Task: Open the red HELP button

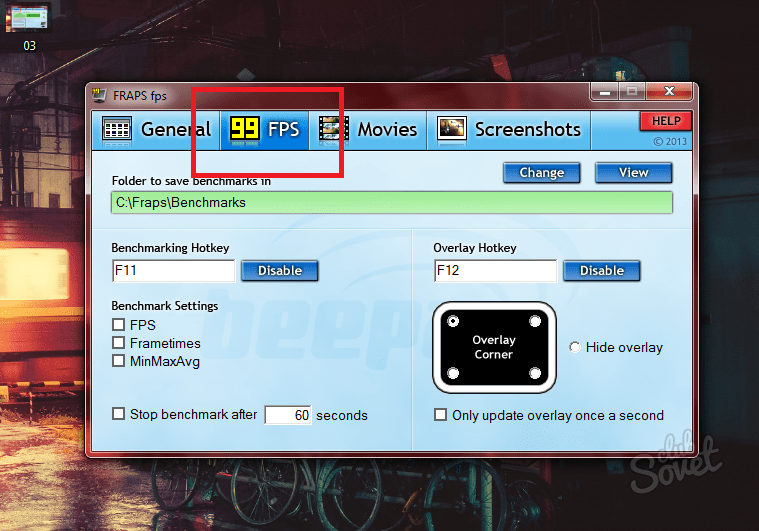Action: click(666, 121)
